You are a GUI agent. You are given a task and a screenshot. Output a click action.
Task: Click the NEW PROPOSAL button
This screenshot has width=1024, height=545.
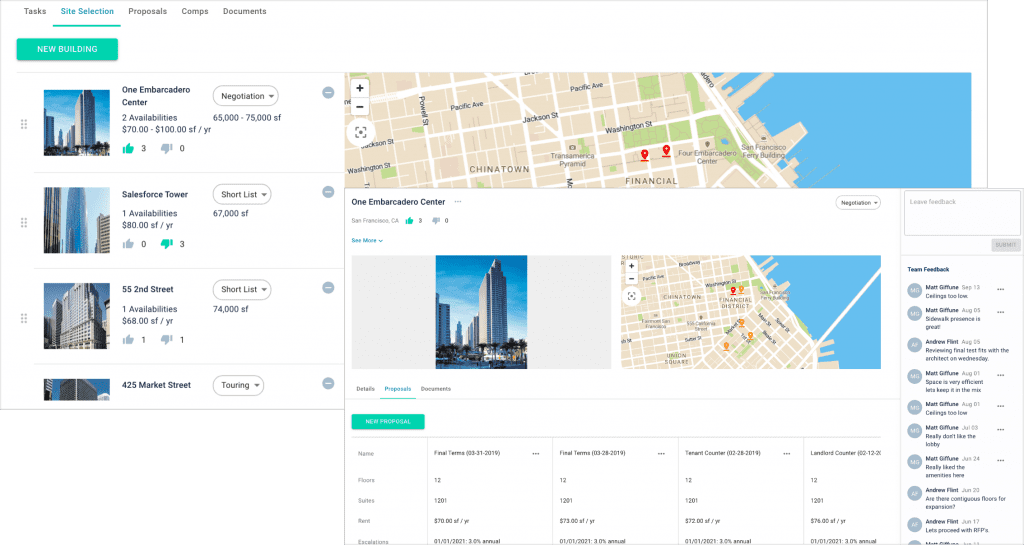click(388, 422)
